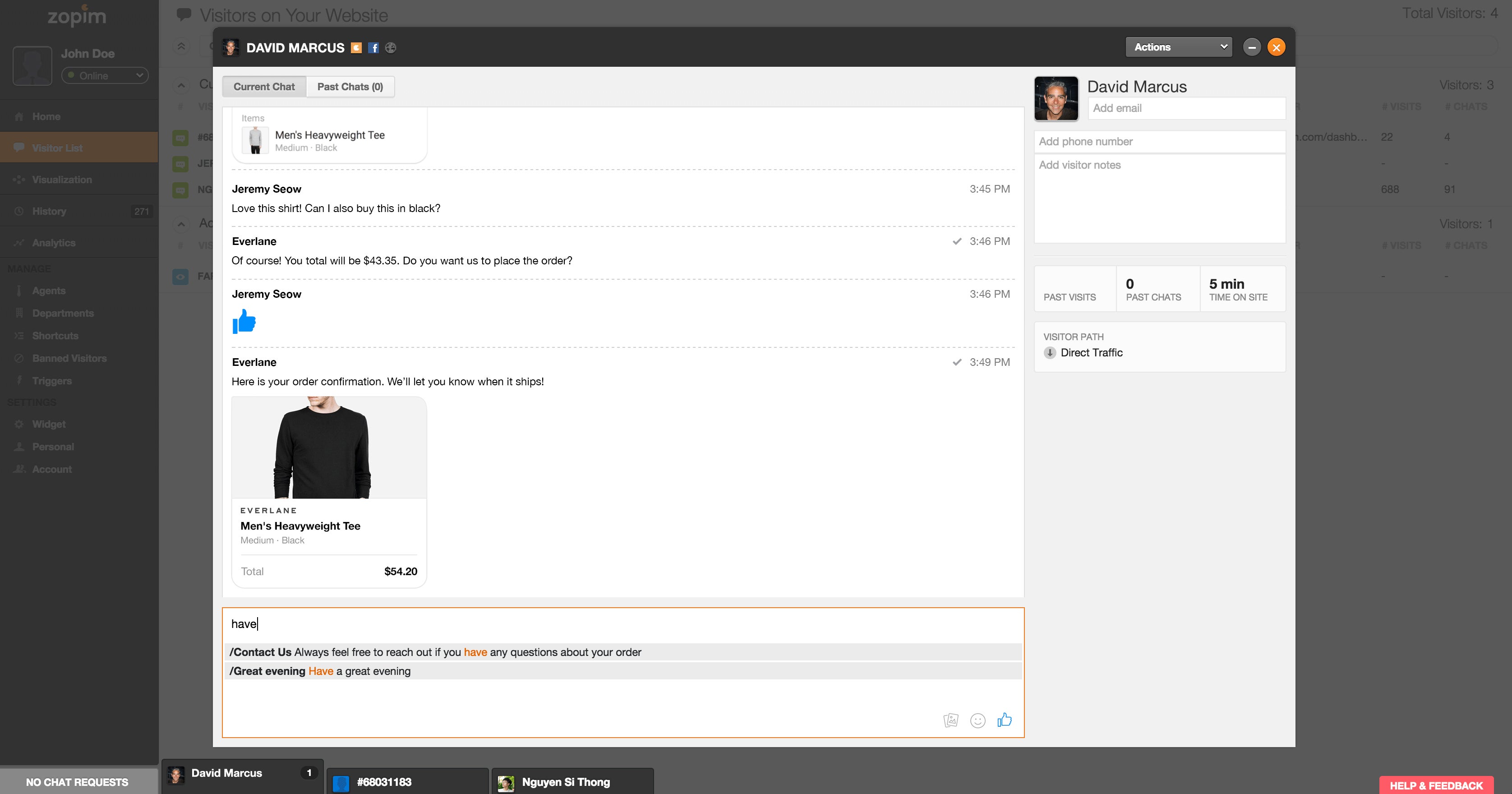
Task: Minimize the David Marcus chat window
Action: click(x=1251, y=47)
